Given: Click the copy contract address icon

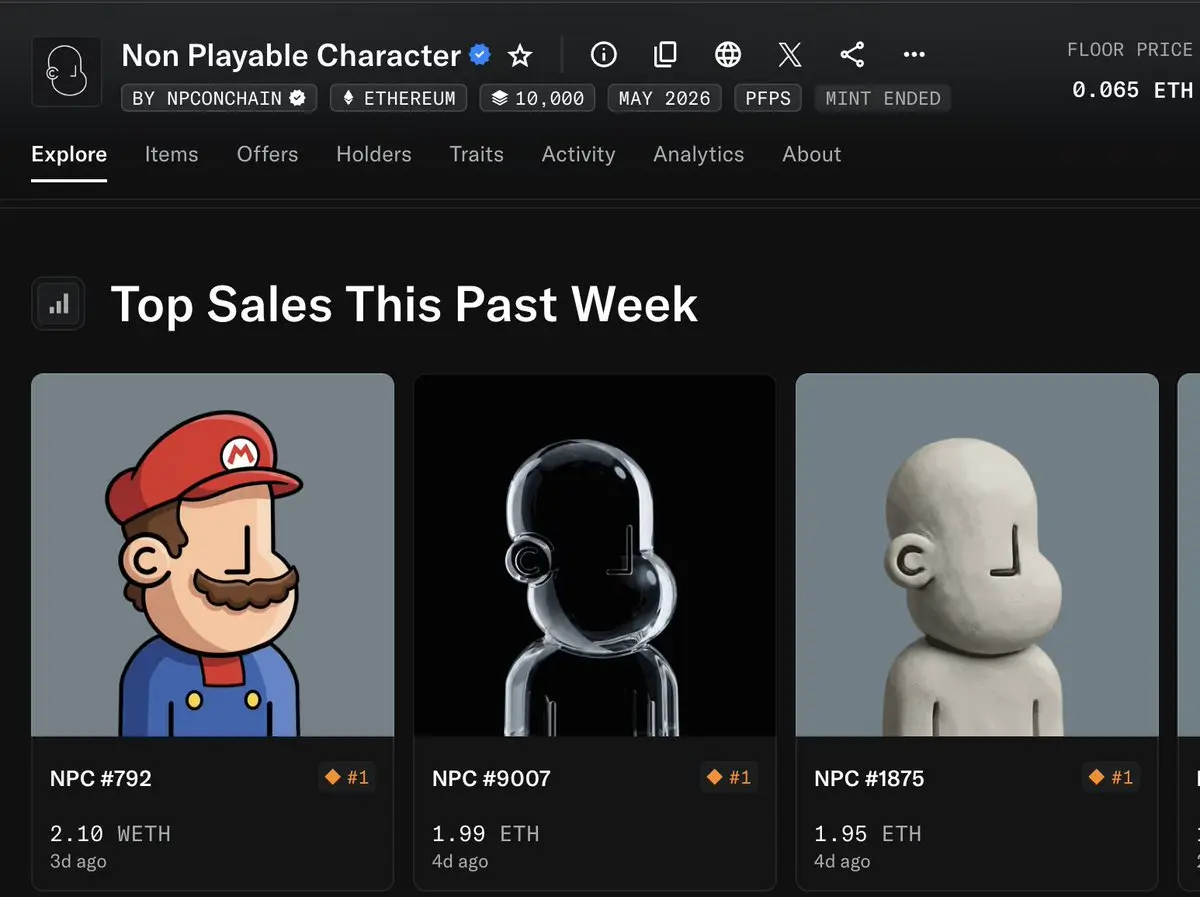Looking at the screenshot, I should pos(665,54).
